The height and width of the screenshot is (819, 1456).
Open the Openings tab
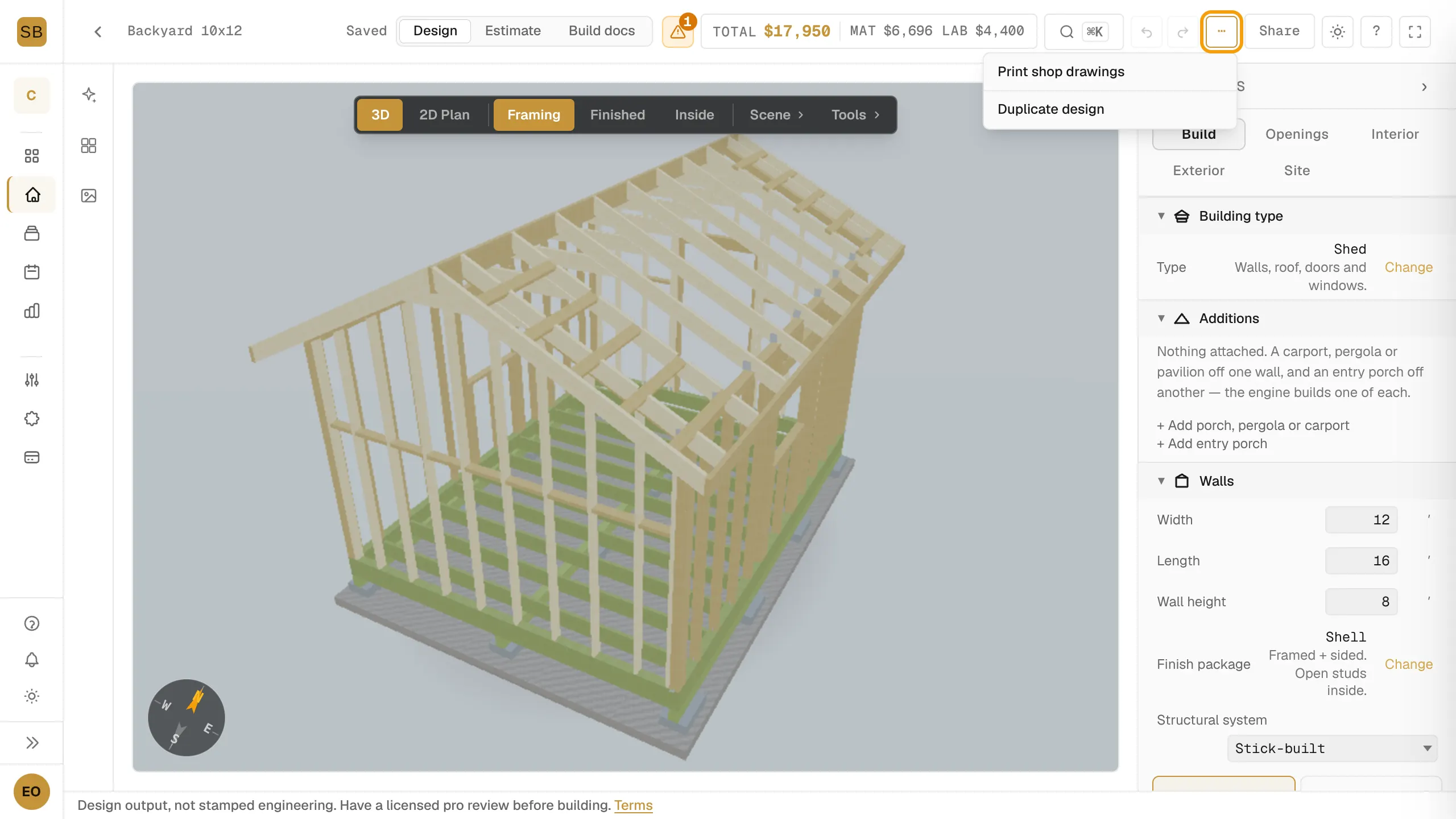point(1297,134)
